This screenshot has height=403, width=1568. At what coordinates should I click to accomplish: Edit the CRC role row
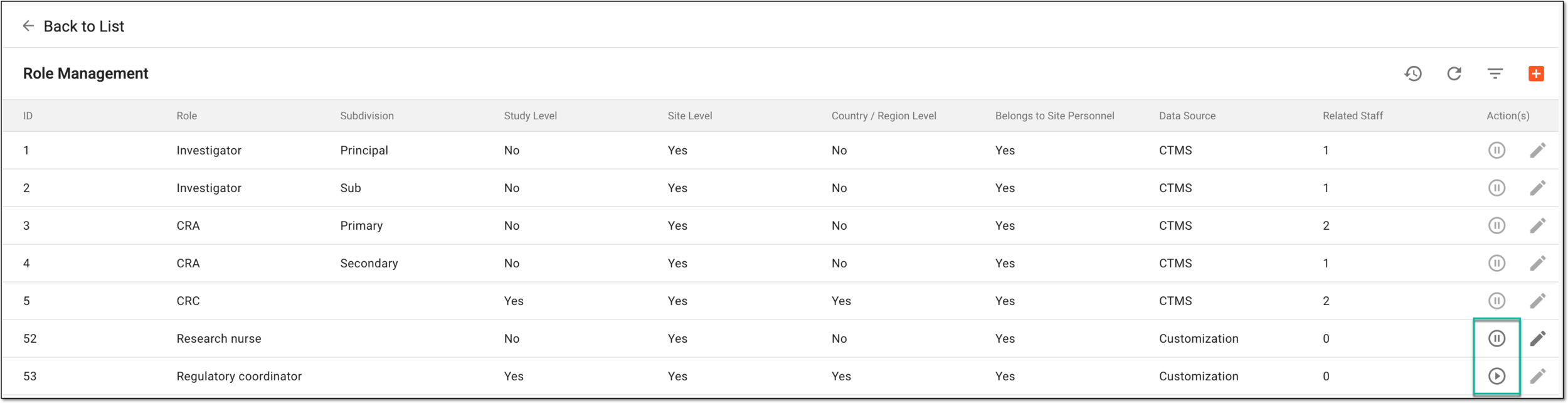coord(1537,301)
